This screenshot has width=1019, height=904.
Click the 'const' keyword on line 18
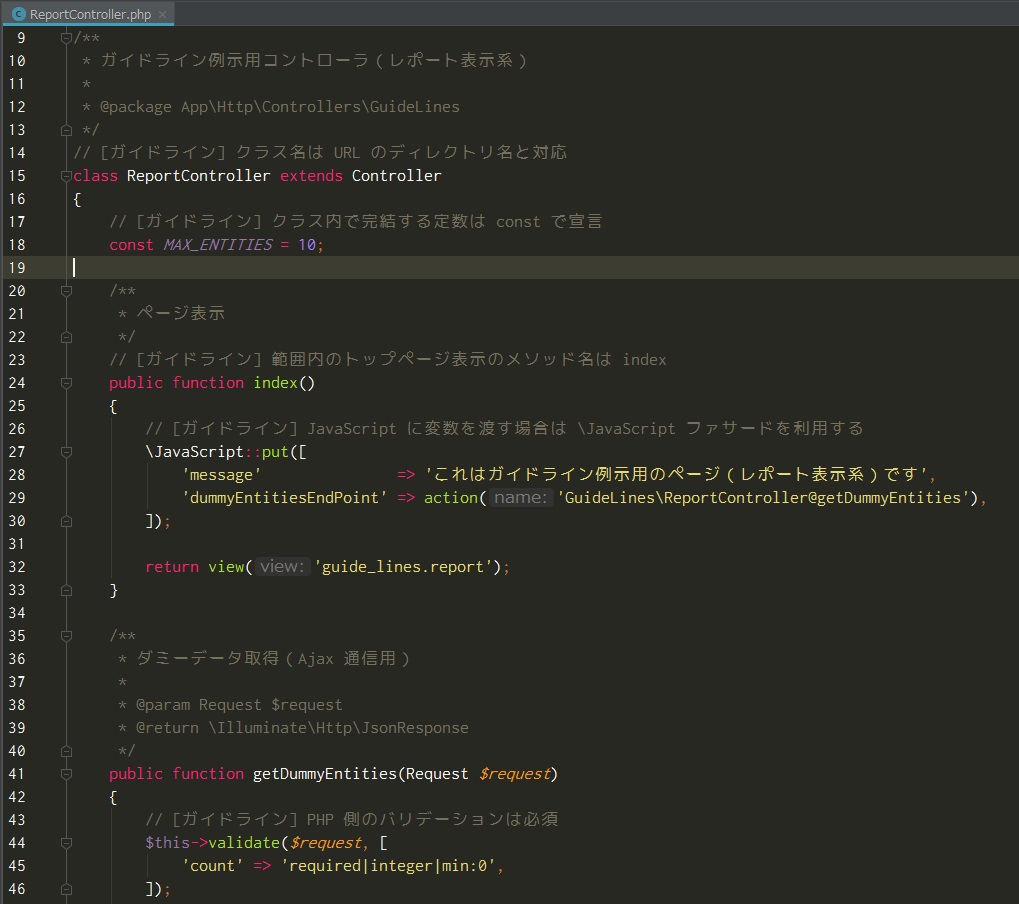(131, 245)
